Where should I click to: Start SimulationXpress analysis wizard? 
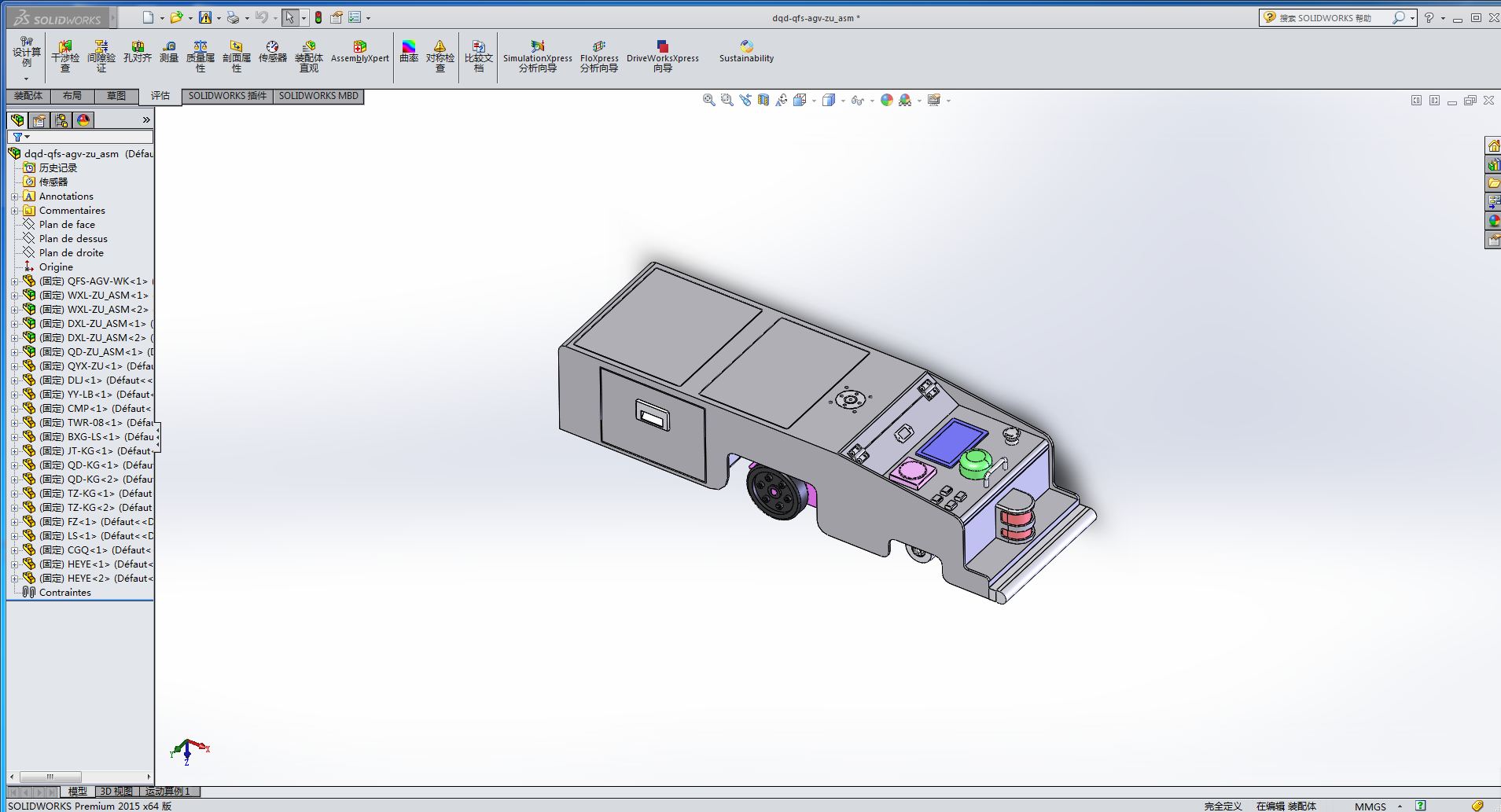pyautogui.click(x=538, y=56)
